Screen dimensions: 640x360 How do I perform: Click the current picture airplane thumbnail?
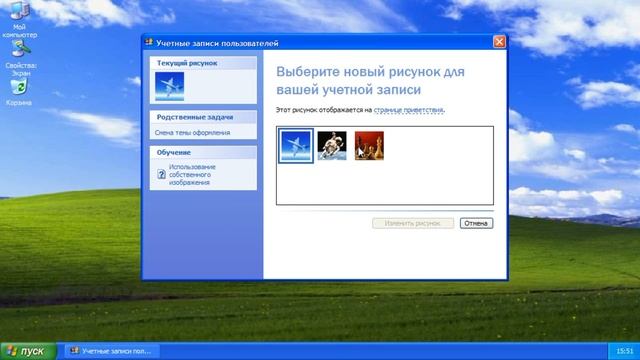tap(169, 87)
